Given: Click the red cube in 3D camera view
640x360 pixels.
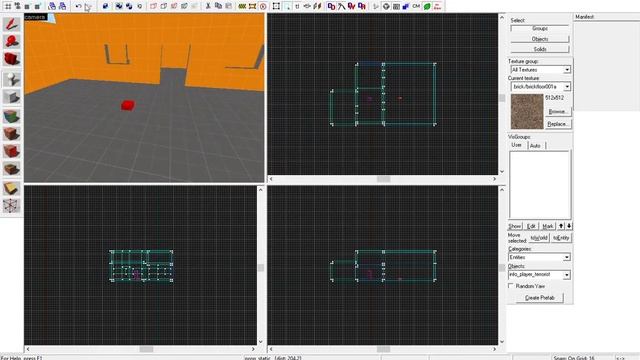Looking at the screenshot, I should 128,106.
